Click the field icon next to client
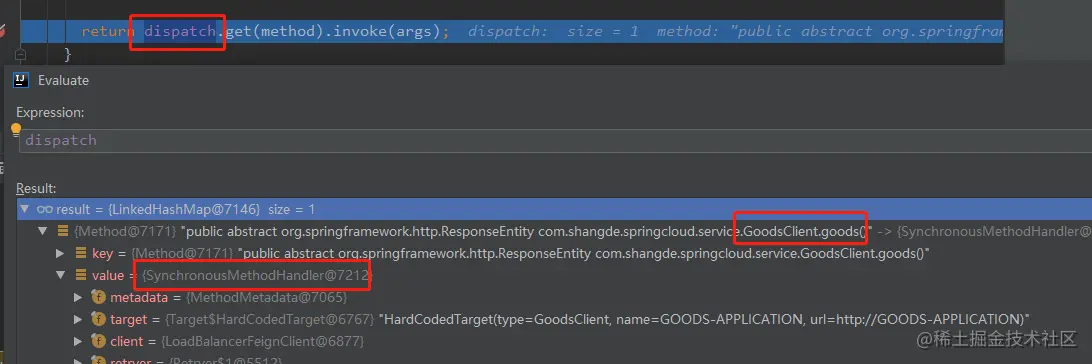This screenshot has height=364, width=1092. (99, 342)
